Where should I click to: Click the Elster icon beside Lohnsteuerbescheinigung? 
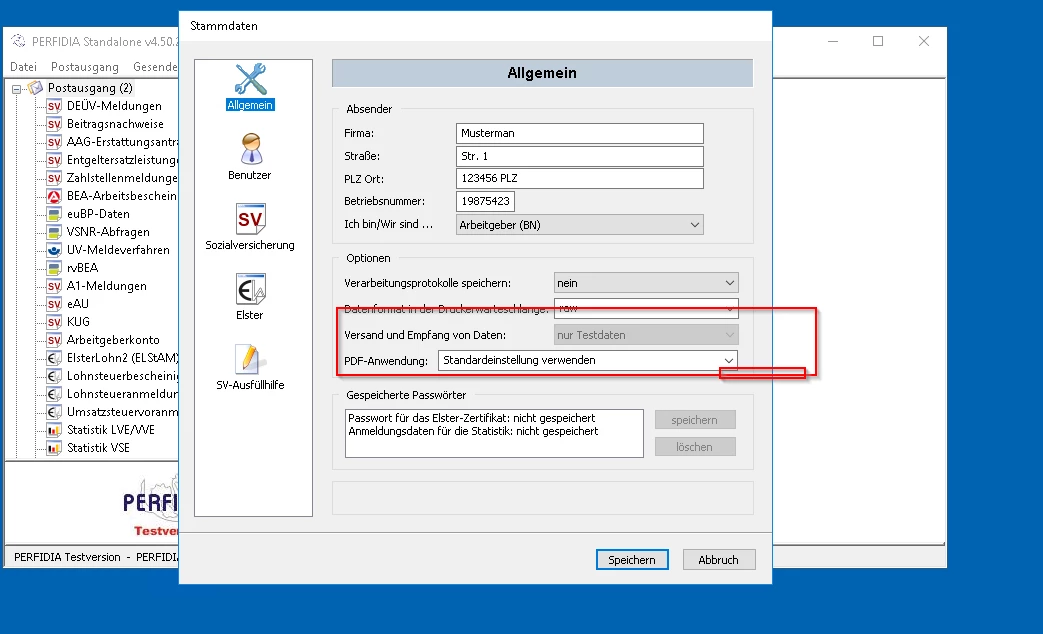(55, 376)
